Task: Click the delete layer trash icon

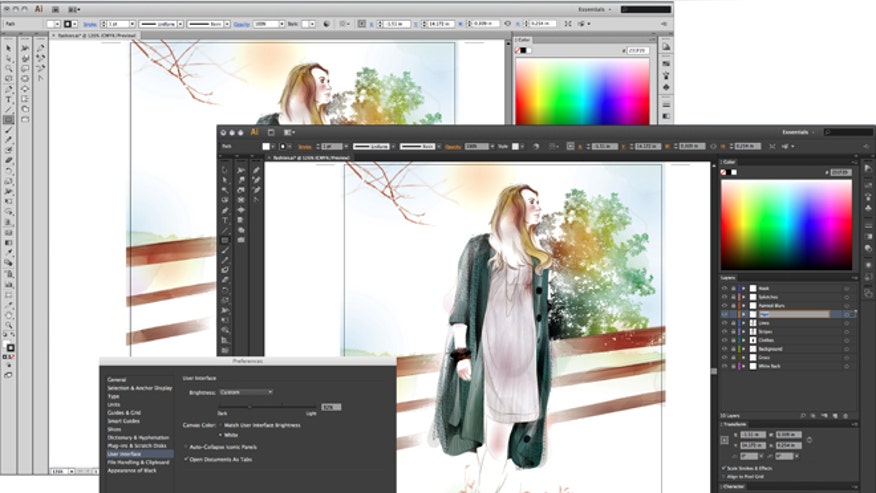Action: tap(845, 416)
